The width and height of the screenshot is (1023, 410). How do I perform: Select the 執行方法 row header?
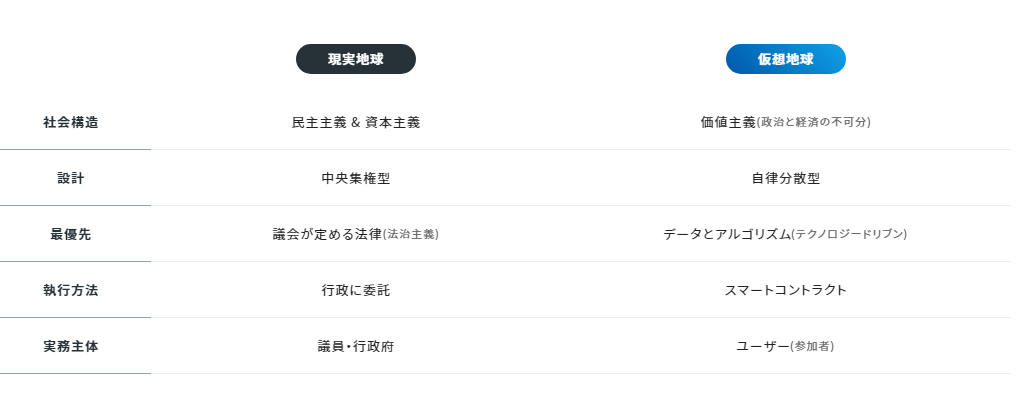[71, 290]
